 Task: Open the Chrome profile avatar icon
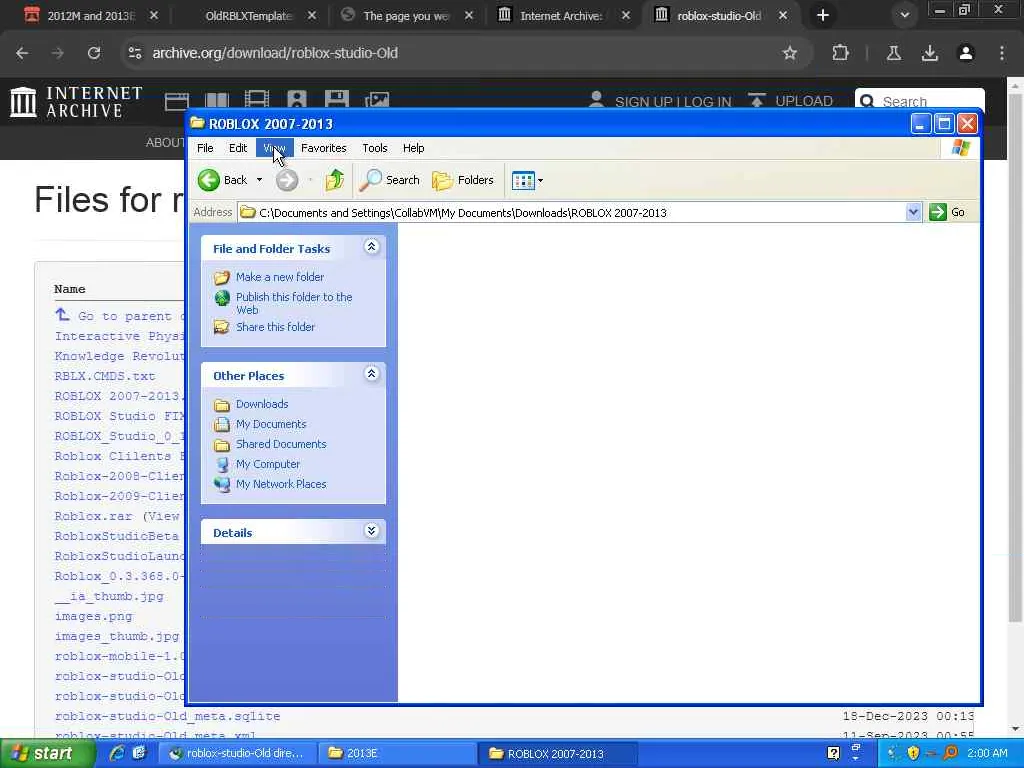click(966, 53)
